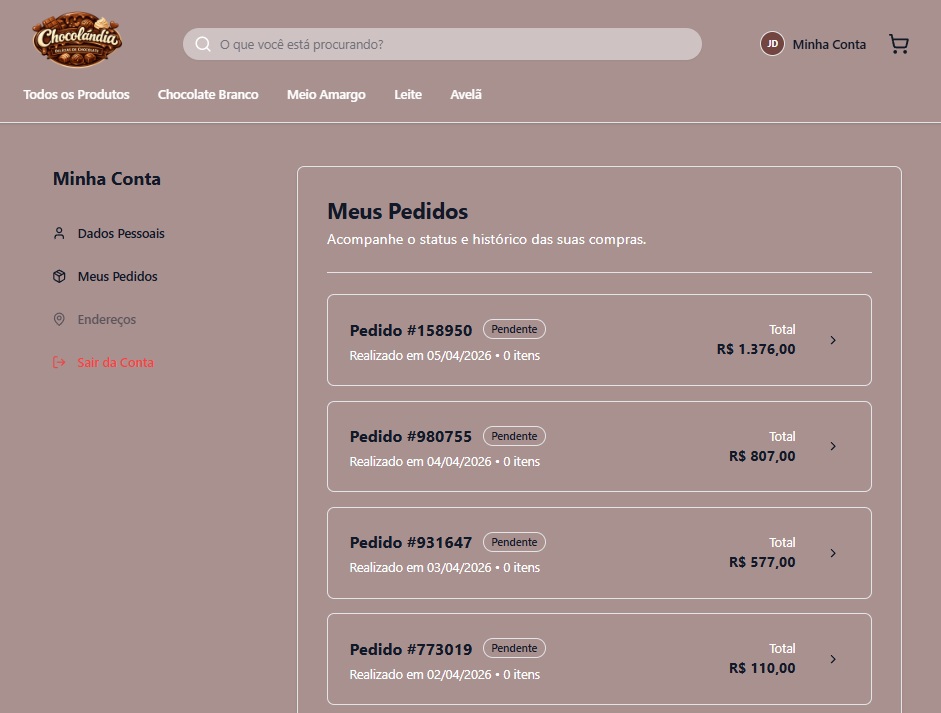Viewport: 941px width, 713px height.
Task: Open details for Pedido #980755
Action: coord(833,446)
